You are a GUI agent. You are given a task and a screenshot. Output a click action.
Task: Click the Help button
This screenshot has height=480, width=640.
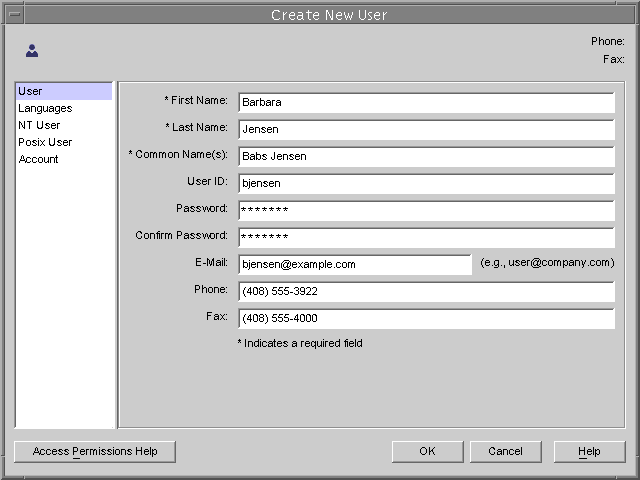(589, 451)
